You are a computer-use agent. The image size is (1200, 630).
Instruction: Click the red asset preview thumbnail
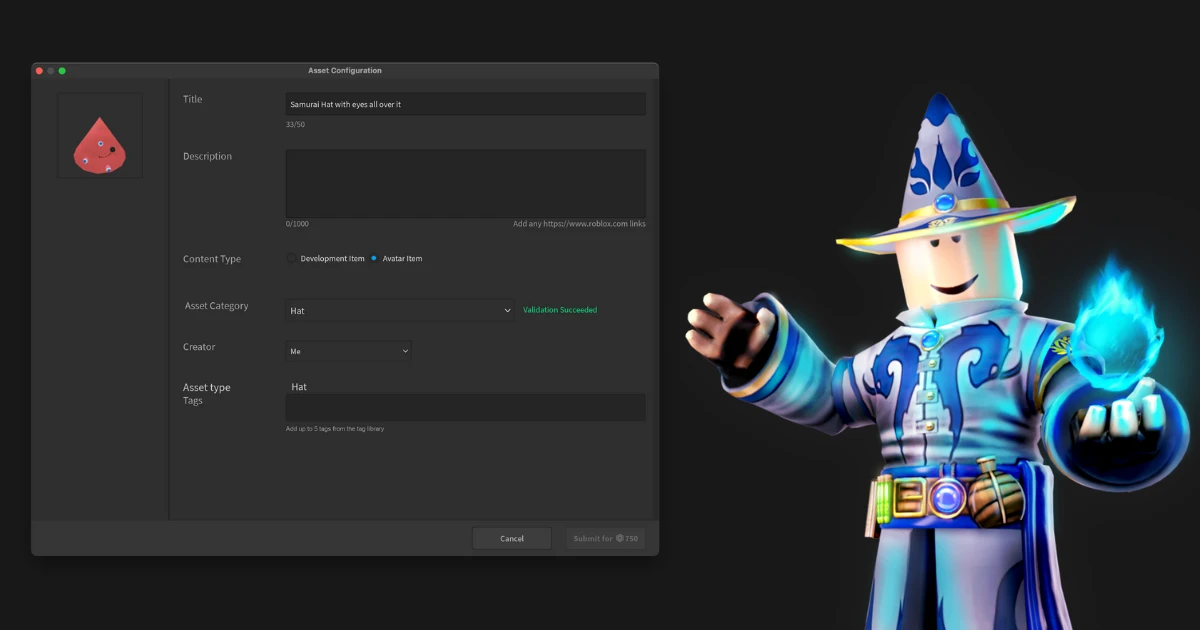[x=99, y=135]
